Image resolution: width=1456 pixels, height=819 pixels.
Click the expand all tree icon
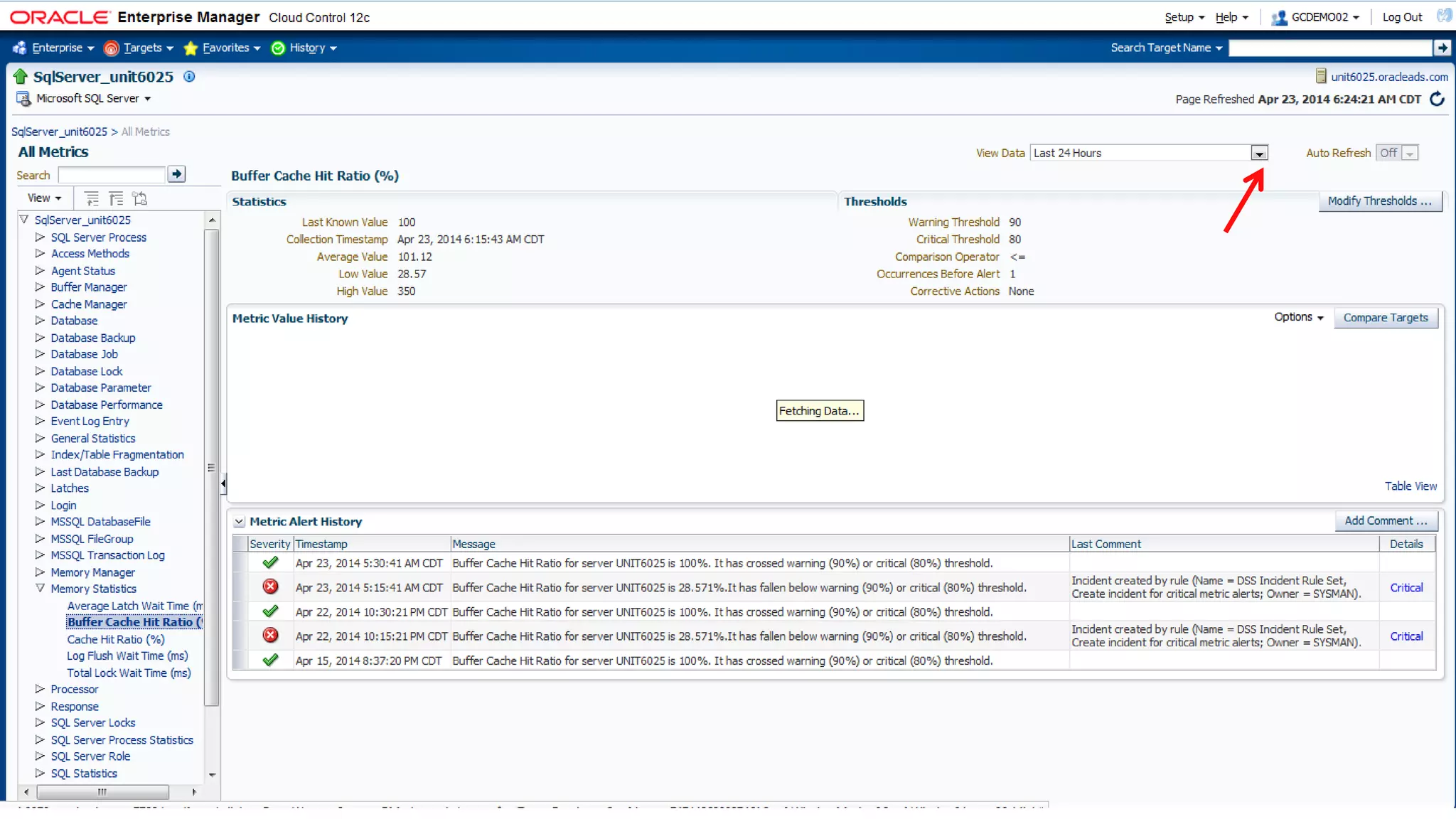coord(92,198)
